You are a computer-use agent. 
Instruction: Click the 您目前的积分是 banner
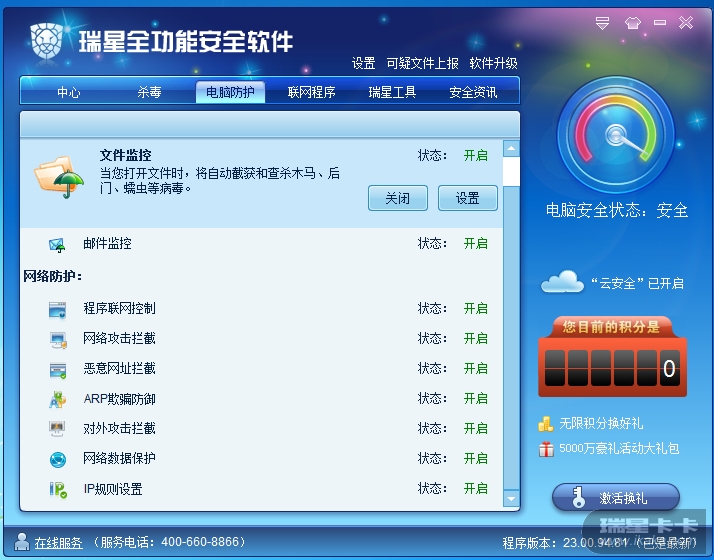point(611,326)
